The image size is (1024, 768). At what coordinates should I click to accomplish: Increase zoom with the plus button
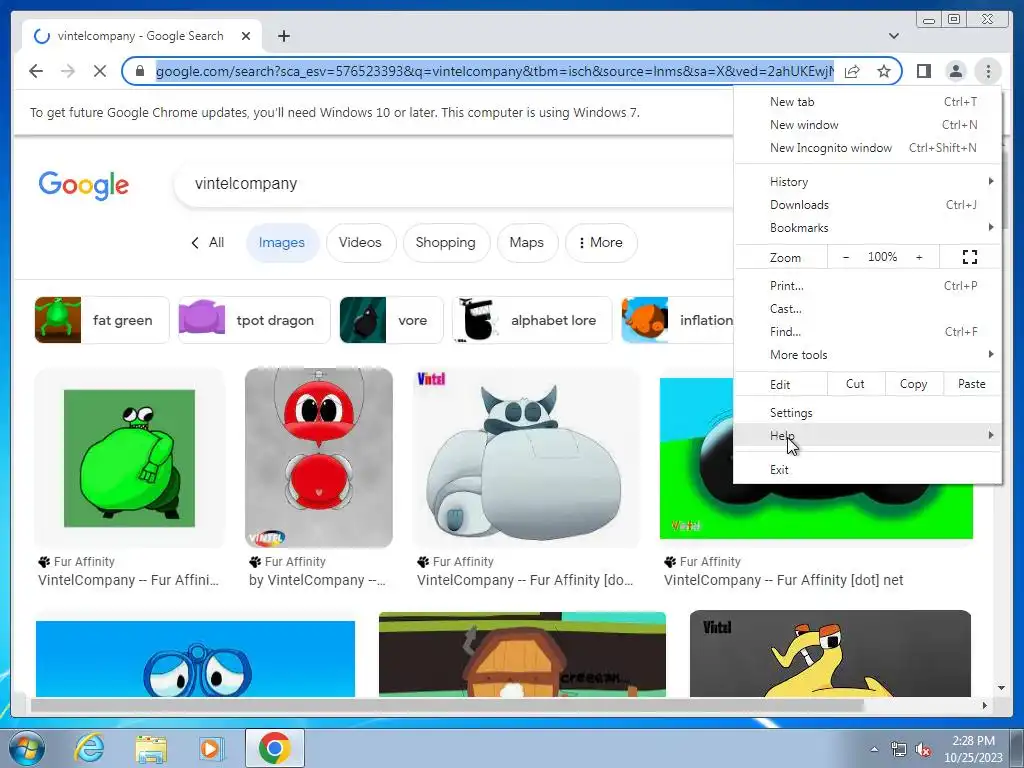click(x=919, y=257)
